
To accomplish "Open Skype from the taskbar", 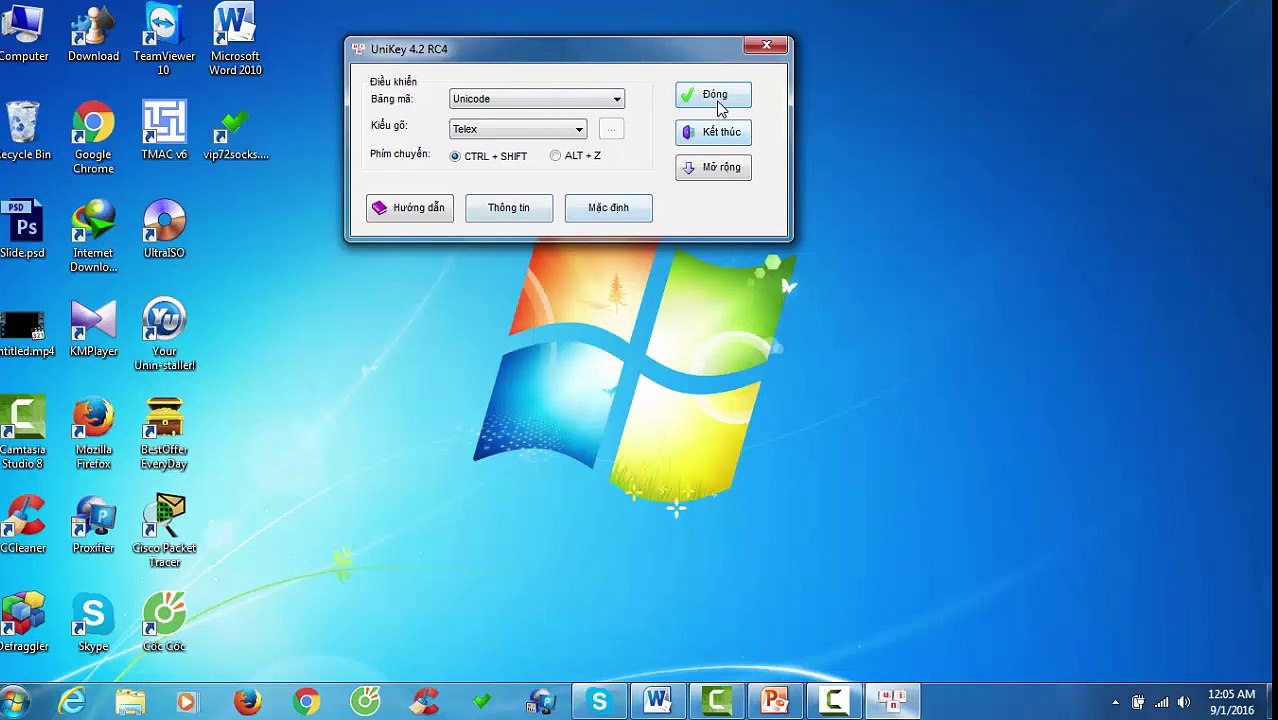I will coord(599,702).
